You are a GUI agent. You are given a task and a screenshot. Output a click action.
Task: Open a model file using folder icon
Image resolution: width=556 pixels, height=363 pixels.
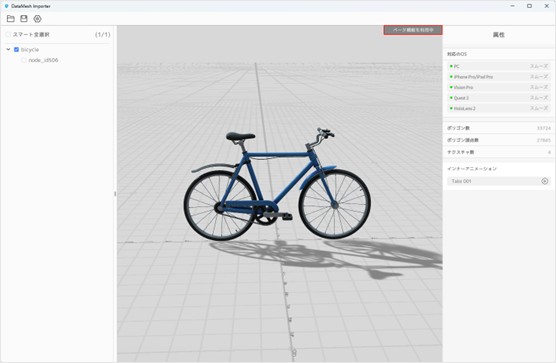11,18
